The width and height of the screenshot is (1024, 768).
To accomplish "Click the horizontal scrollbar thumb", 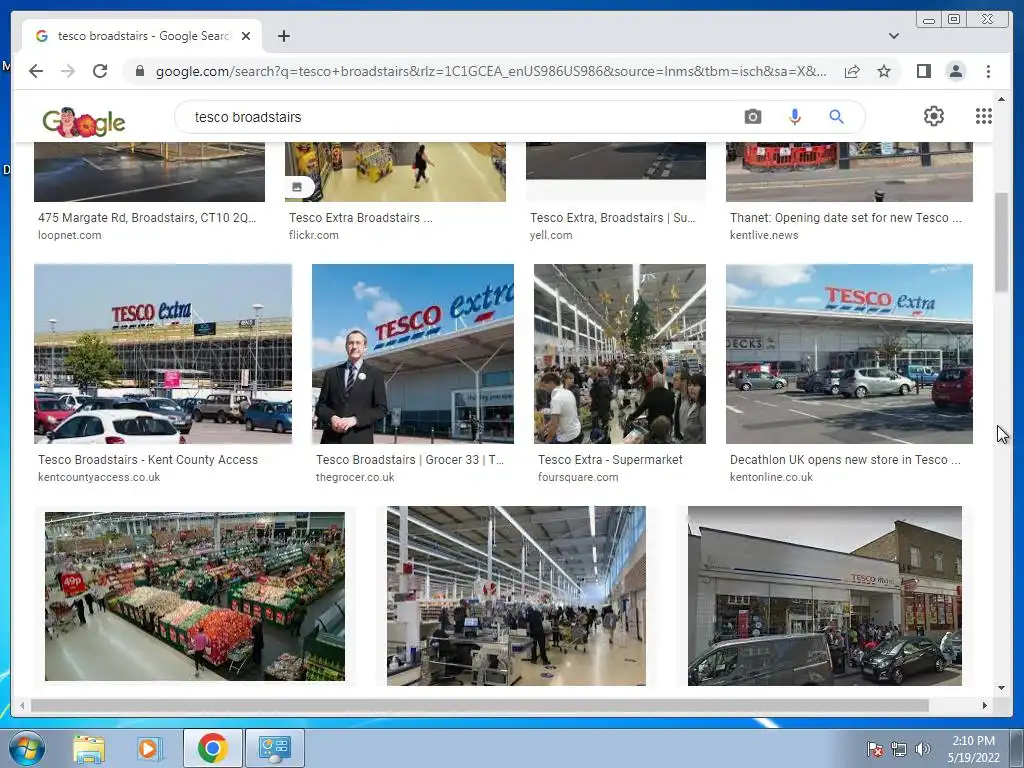I will 479,705.
